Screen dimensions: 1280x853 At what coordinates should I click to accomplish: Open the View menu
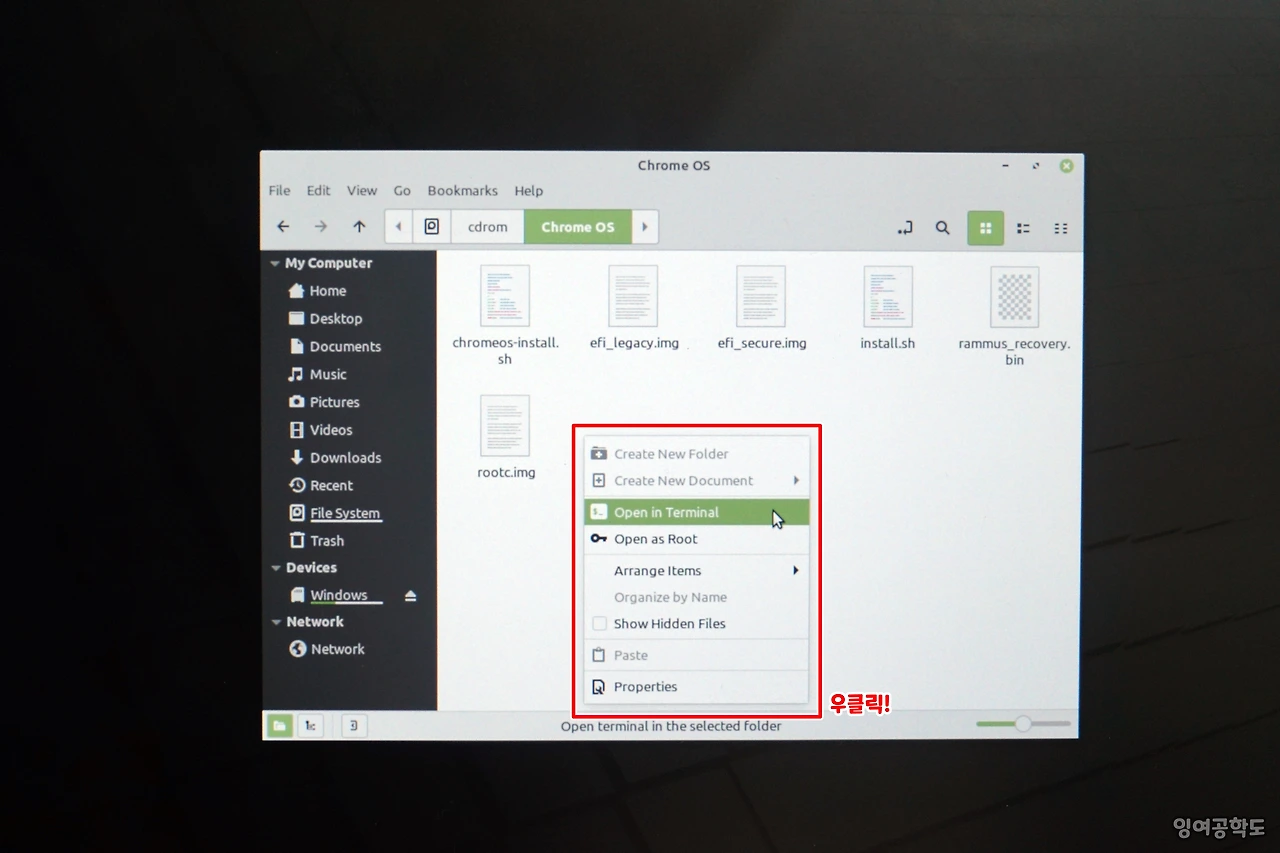click(362, 191)
